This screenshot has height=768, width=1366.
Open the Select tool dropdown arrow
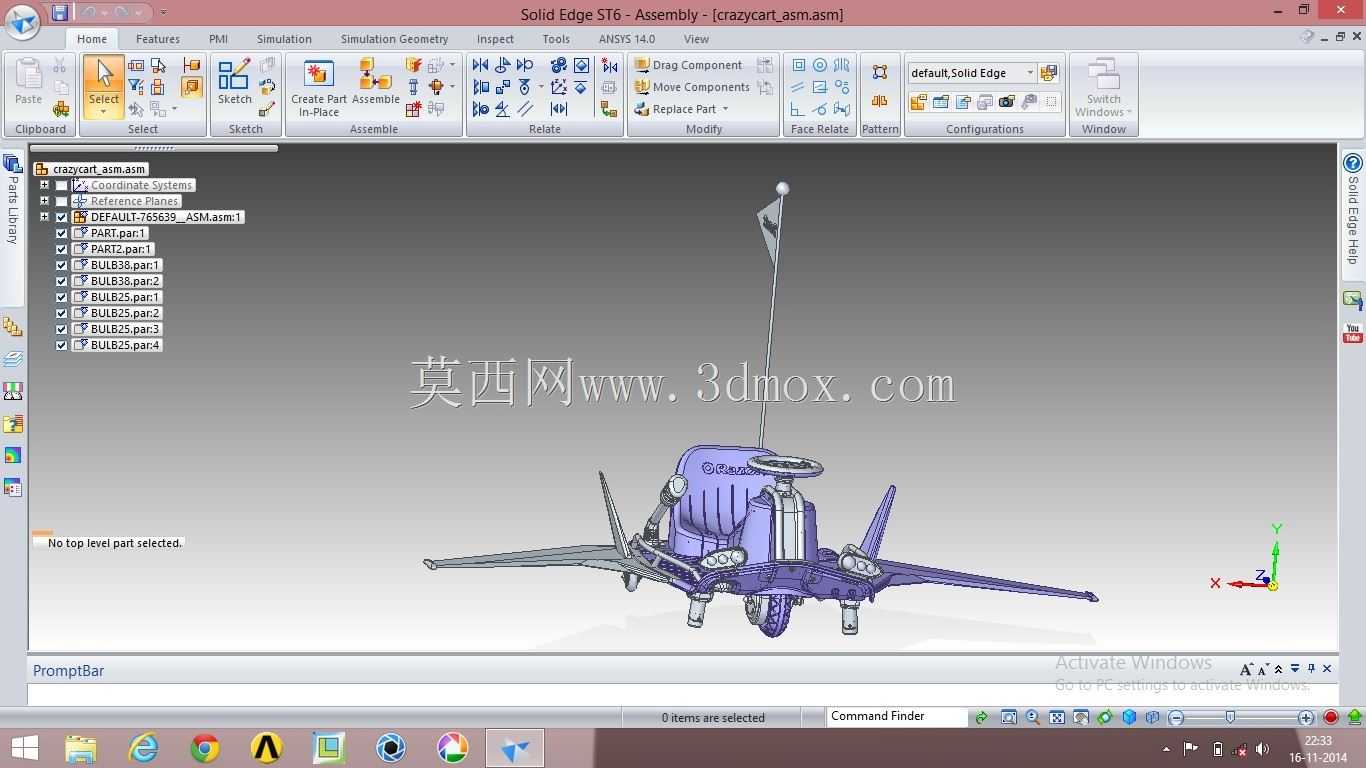coord(103,111)
